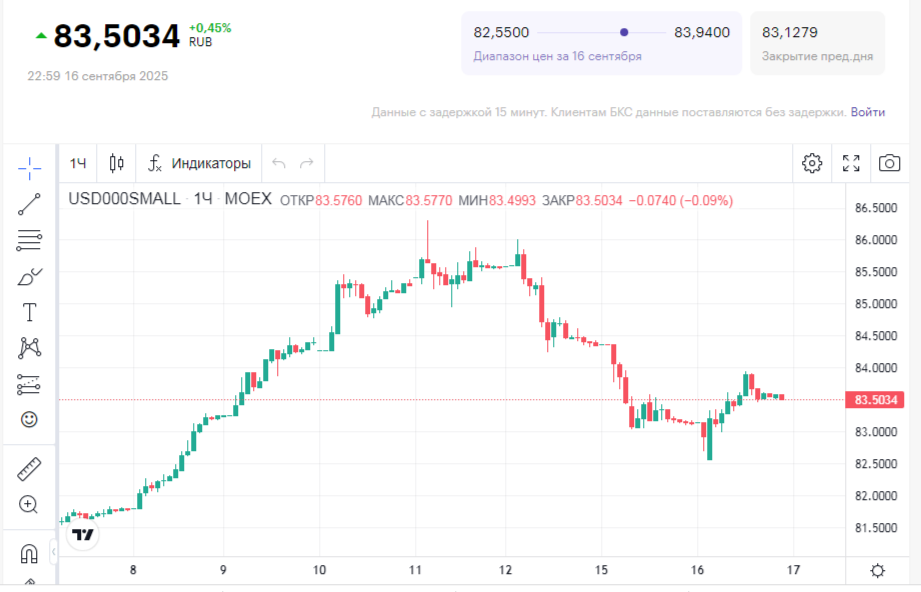The image size is (921, 592).
Task: Click the undo arrow in toolbar
Action: tap(279, 163)
